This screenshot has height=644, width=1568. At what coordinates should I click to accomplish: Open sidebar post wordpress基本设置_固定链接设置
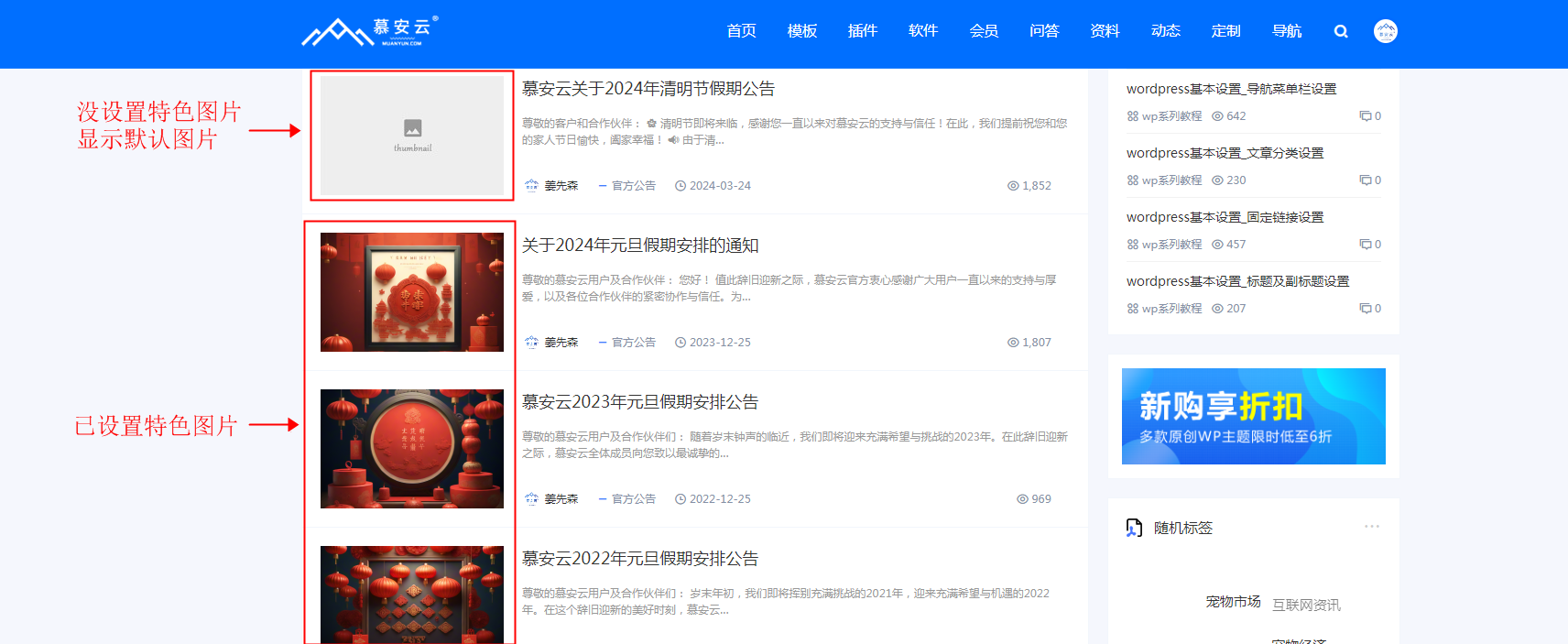pyautogui.click(x=1225, y=217)
